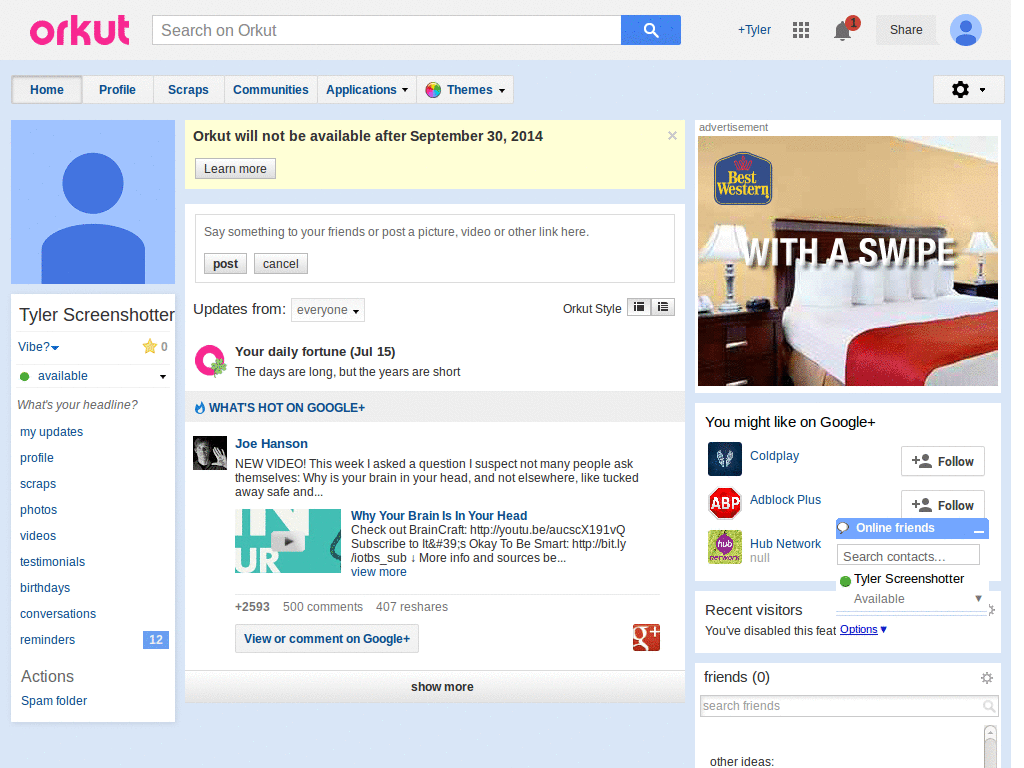Click the status update text box
Viewport: 1024px width, 768px height.
click(x=435, y=232)
